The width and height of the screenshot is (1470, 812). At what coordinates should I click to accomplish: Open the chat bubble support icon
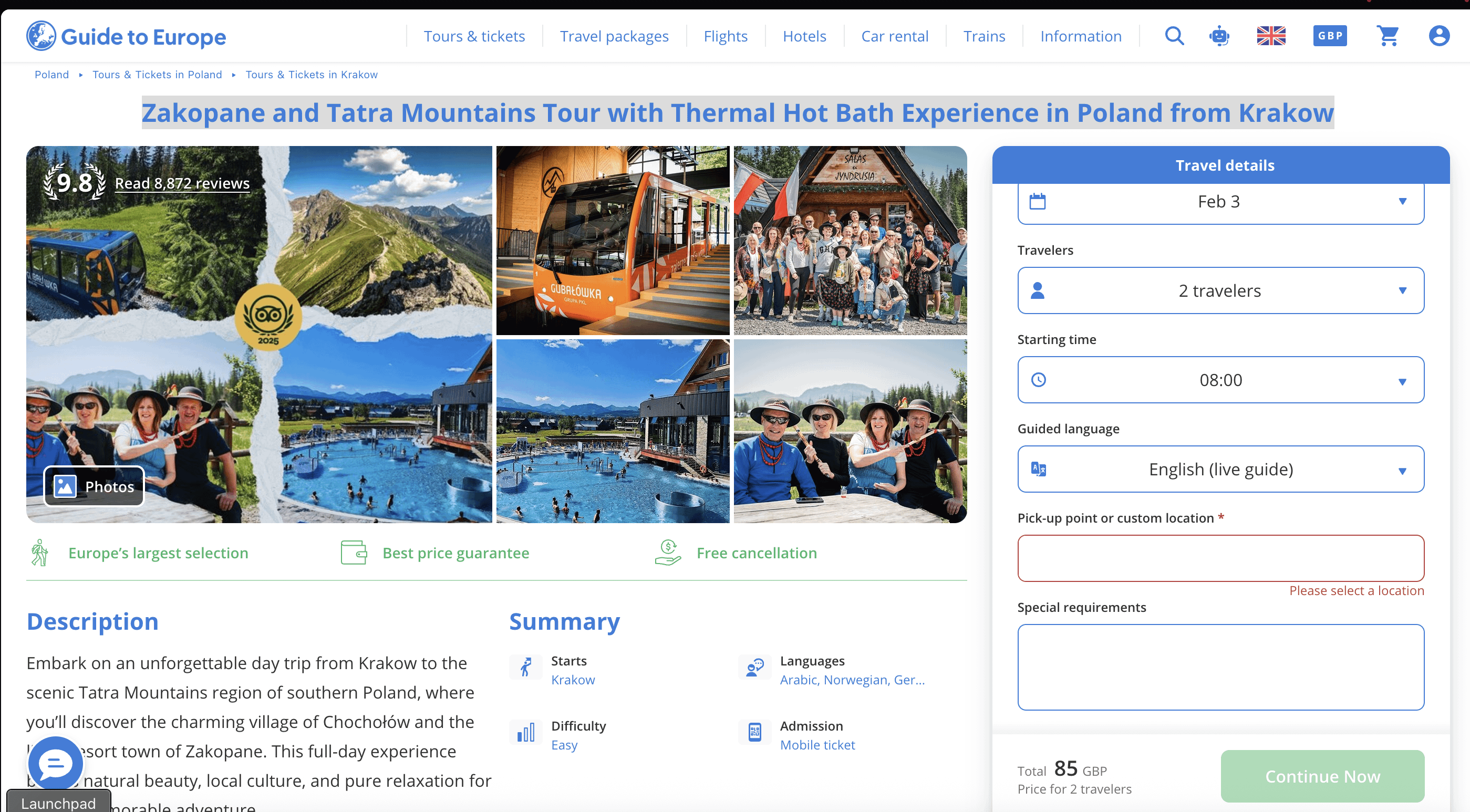click(x=55, y=764)
